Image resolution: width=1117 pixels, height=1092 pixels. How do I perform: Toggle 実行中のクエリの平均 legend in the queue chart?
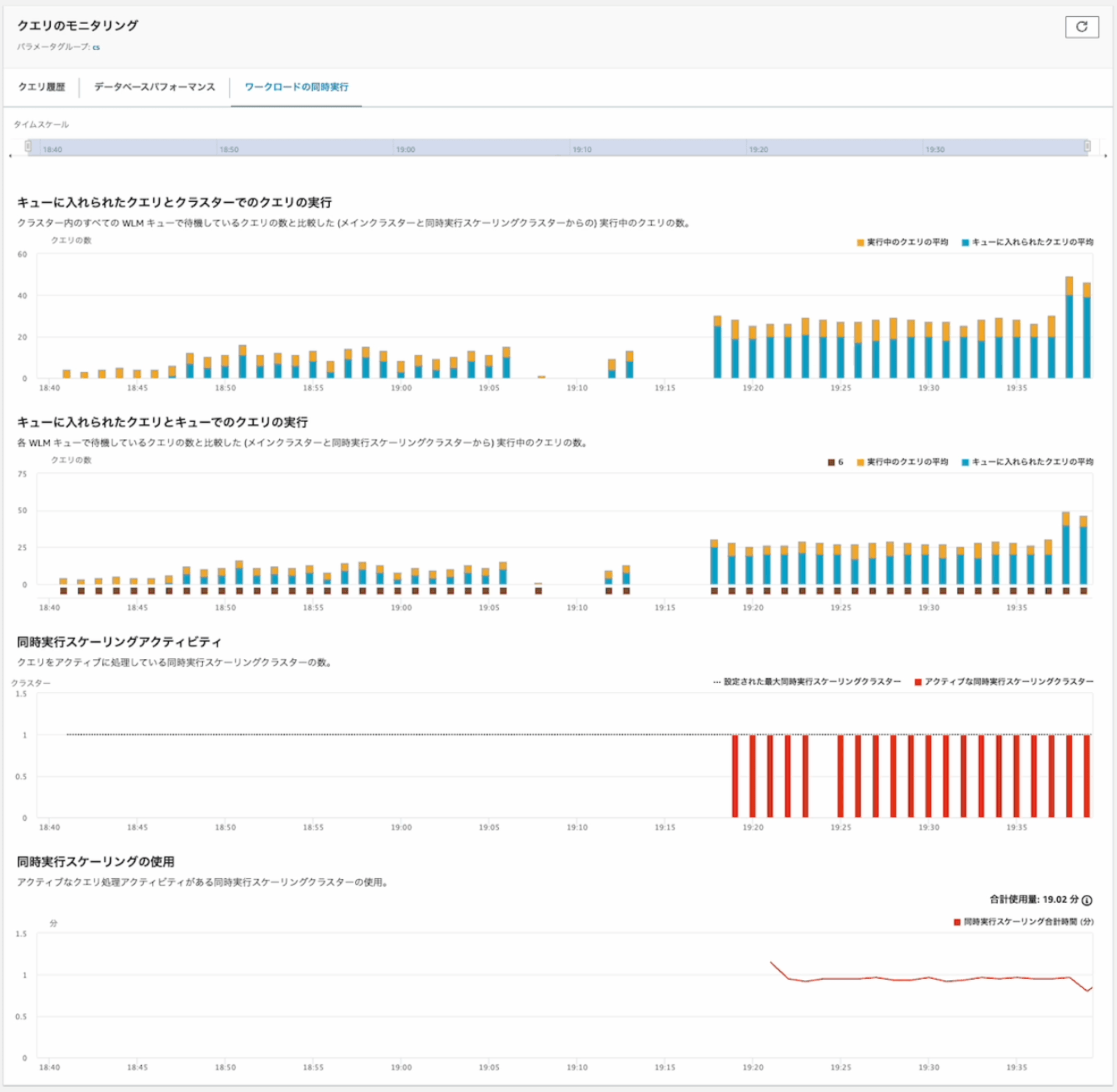[903, 462]
